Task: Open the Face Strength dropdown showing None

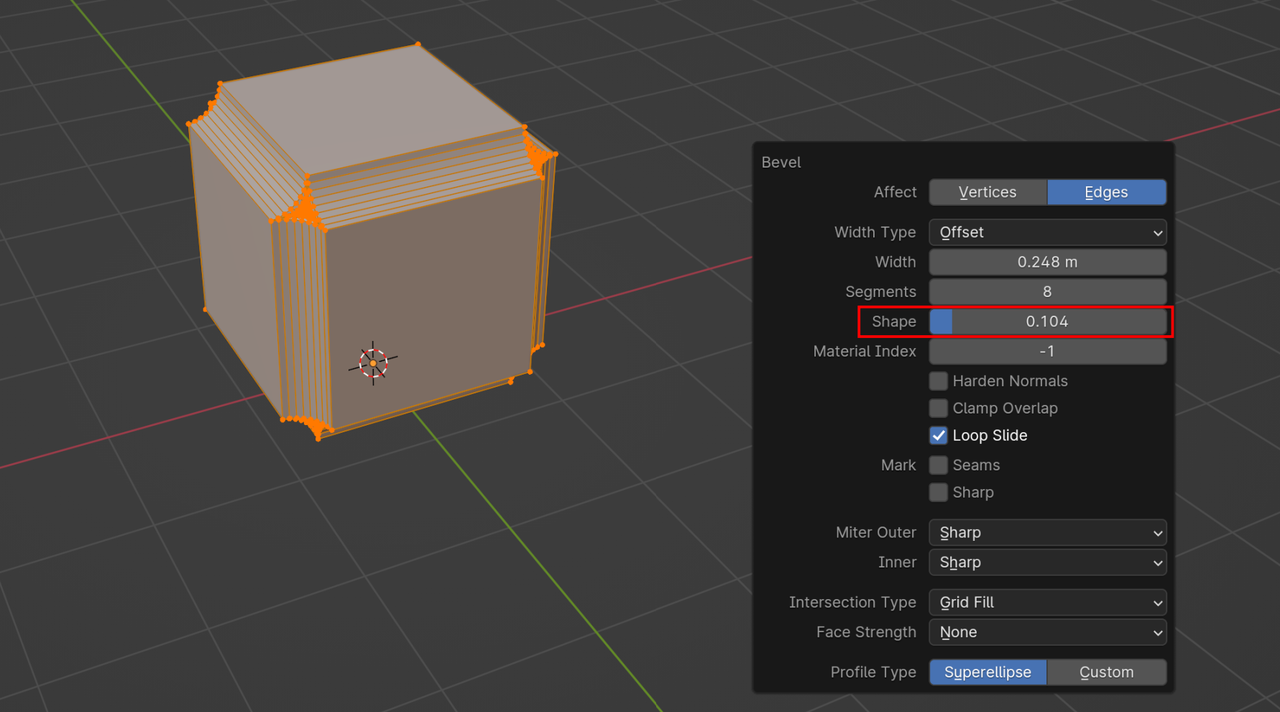Action: [1047, 632]
